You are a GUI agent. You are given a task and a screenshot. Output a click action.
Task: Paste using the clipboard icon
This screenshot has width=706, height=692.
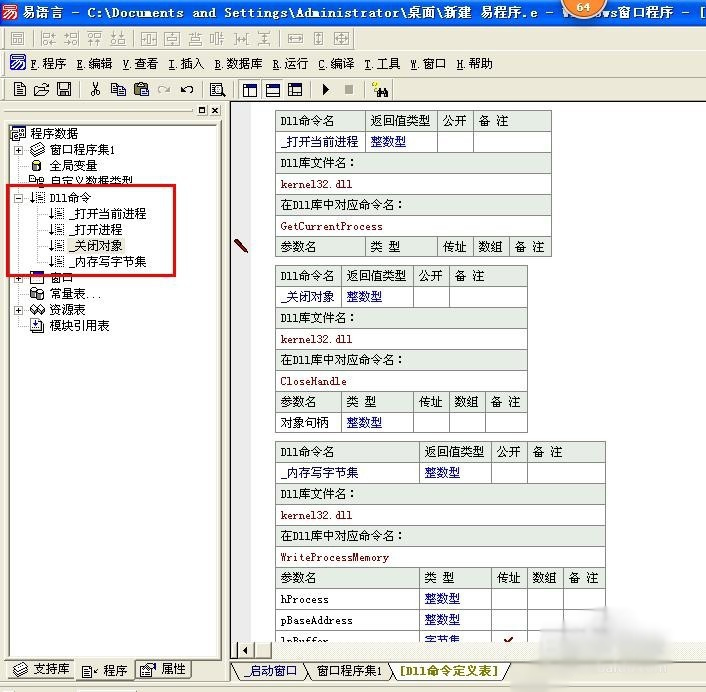(141, 89)
